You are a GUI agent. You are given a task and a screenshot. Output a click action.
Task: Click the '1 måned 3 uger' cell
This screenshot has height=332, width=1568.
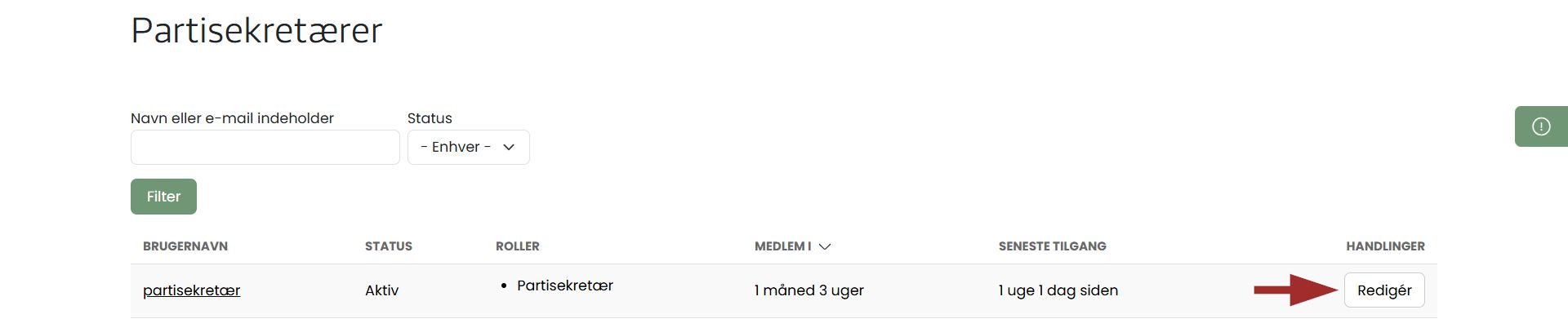(x=808, y=290)
